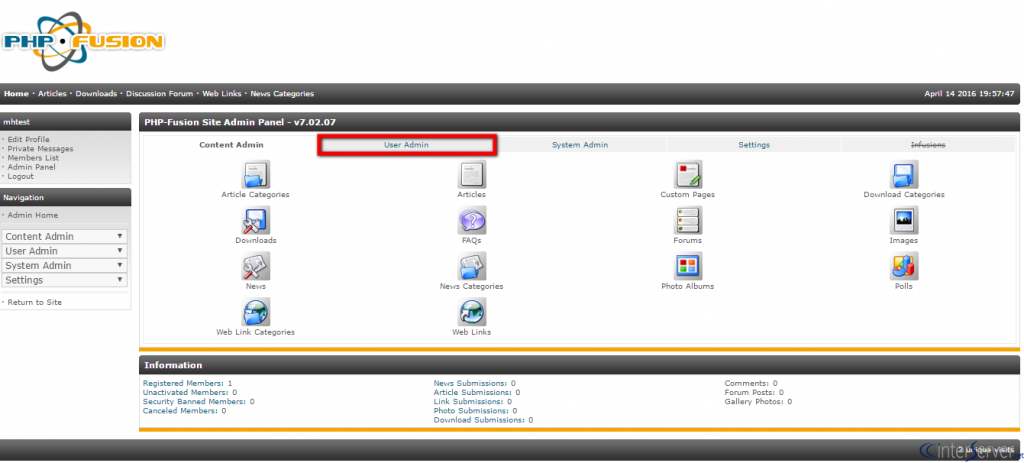Image resolution: width=1024 pixels, height=463 pixels.
Task: Switch to the System Admin tab
Action: pos(580,145)
